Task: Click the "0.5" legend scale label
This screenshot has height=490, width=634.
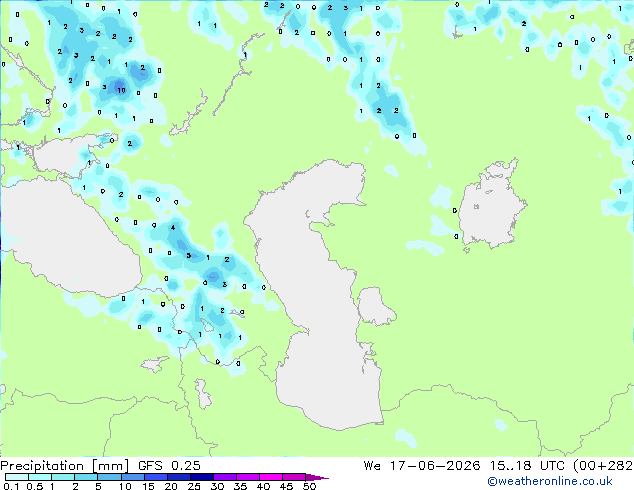Action: (35, 486)
